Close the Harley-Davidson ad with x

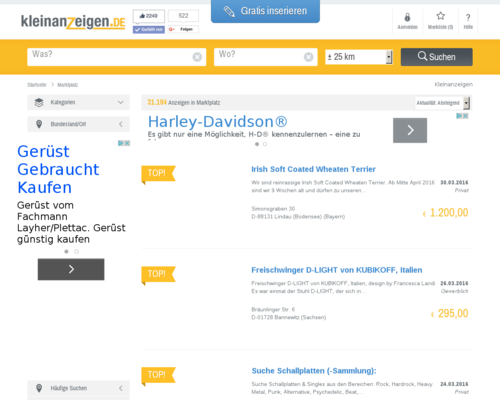[x=465, y=116]
